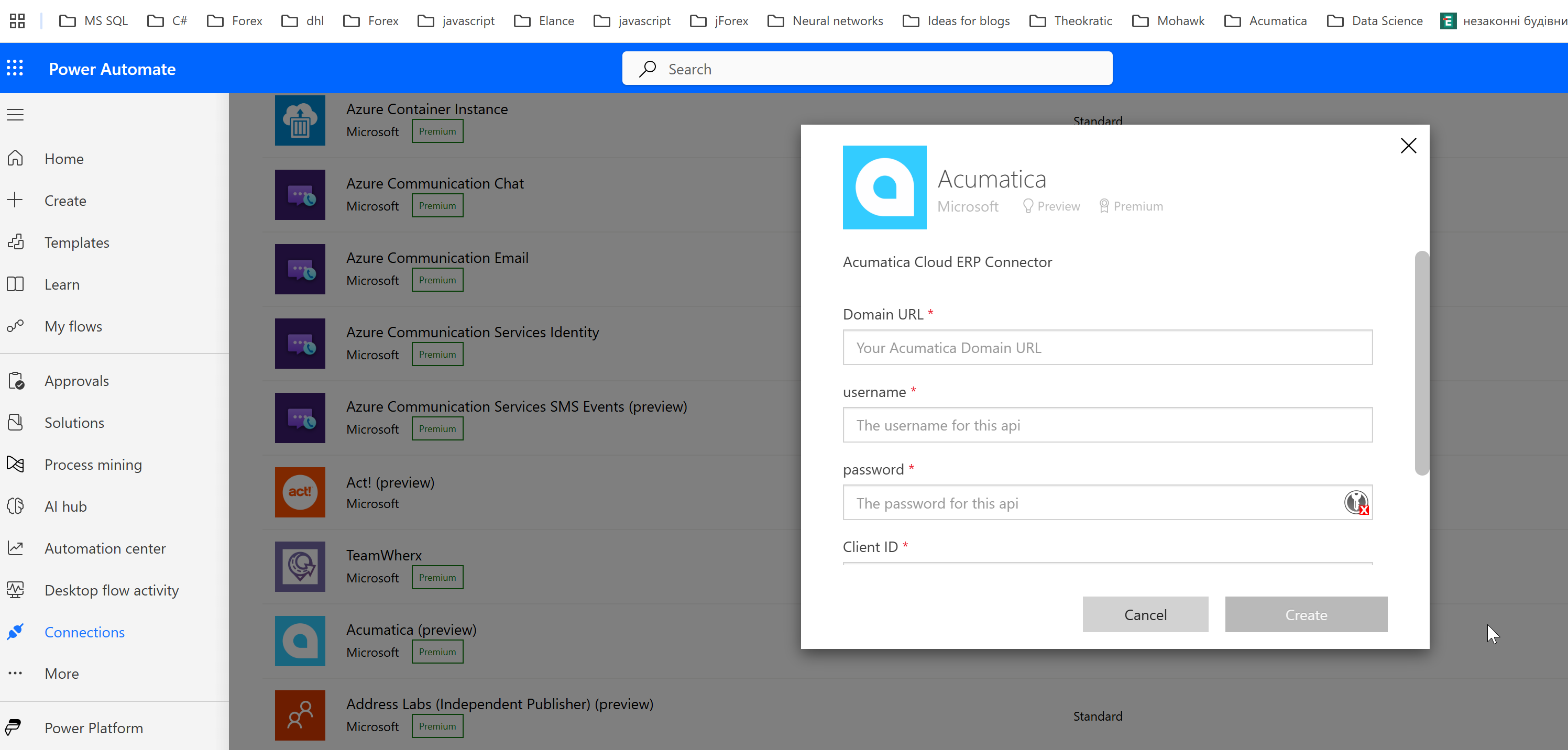
Task: Click the Azure Communication Email connector icon
Action: point(300,269)
